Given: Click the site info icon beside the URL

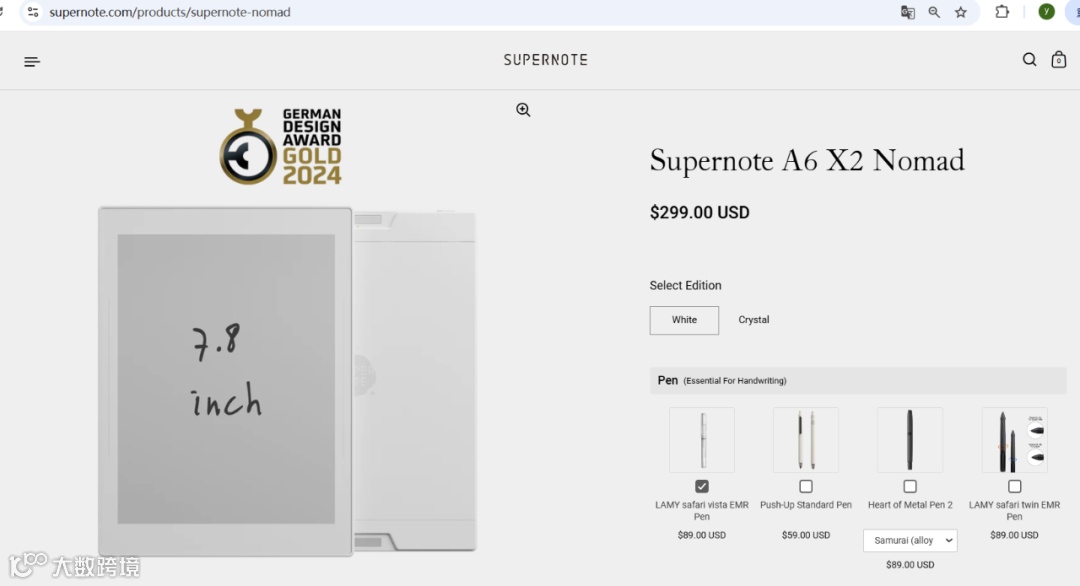Looking at the screenshot, I should pyautogui.click(x=32, y=12).
